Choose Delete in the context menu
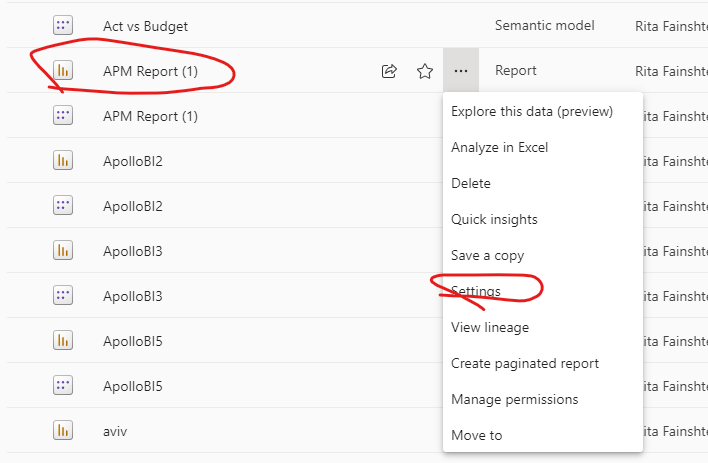The width and height of the screenshot is (708, 463). click(470, 183)
